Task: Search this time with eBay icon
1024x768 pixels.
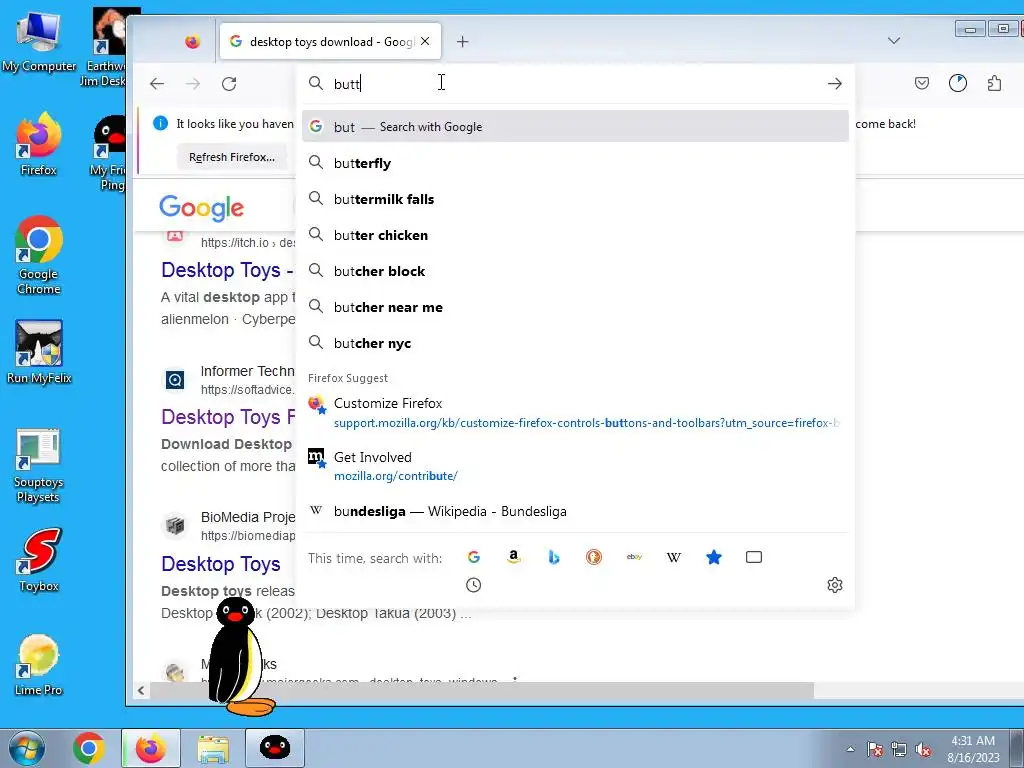Action: tap(633, 557)
